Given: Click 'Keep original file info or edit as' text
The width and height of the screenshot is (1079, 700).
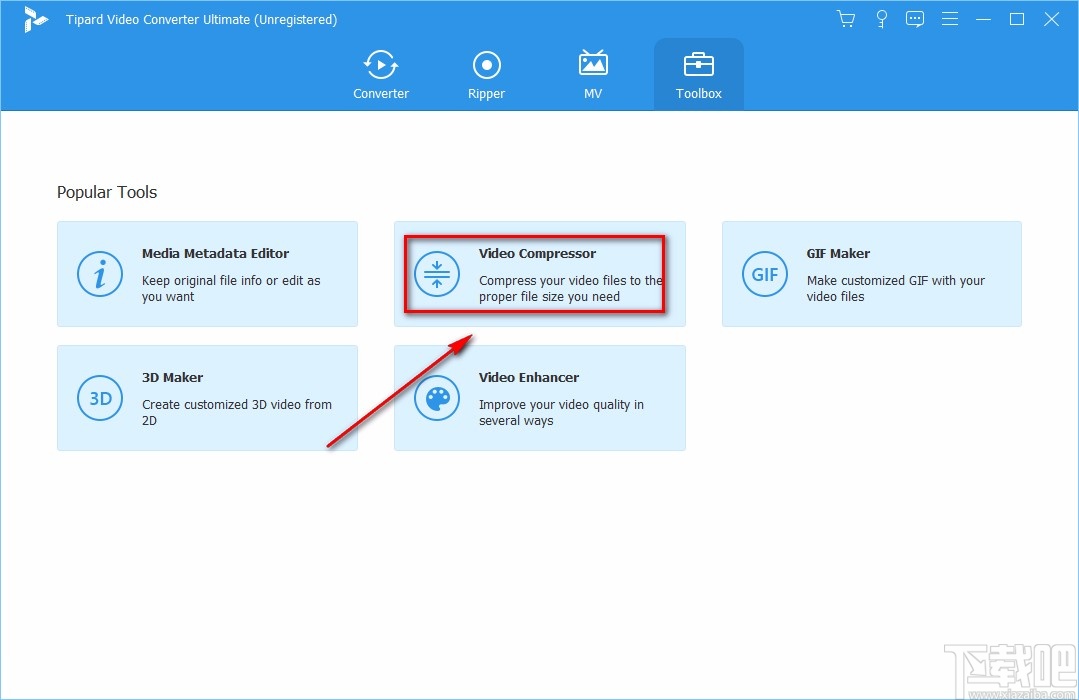Looking at the screenshot, I should [x=231, y=281].
